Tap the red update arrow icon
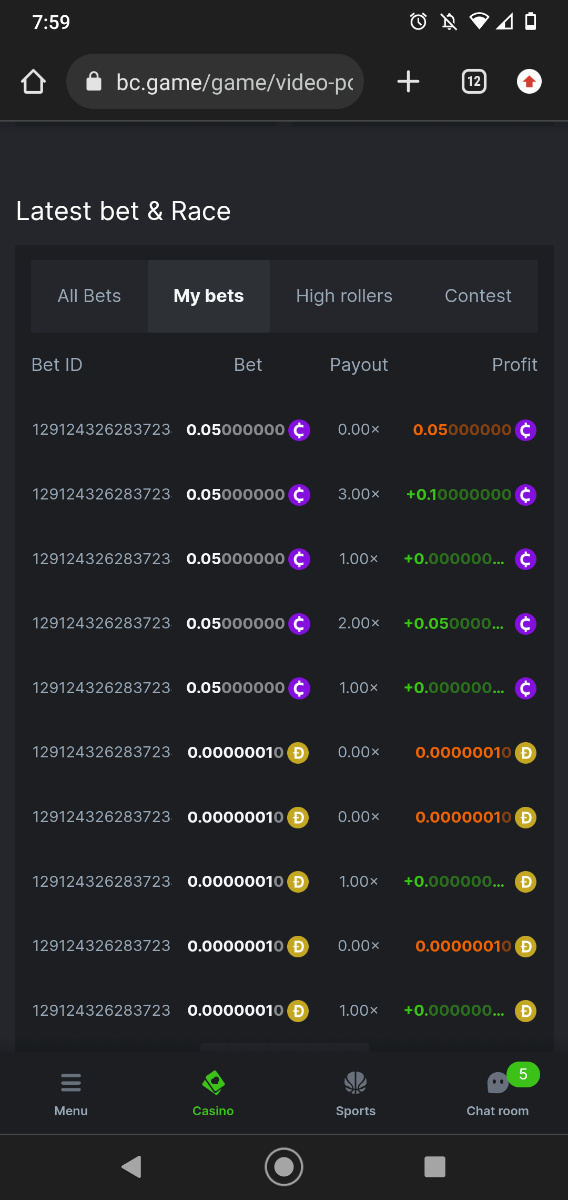The image size is (568, 1200). (x=529, y=82)
